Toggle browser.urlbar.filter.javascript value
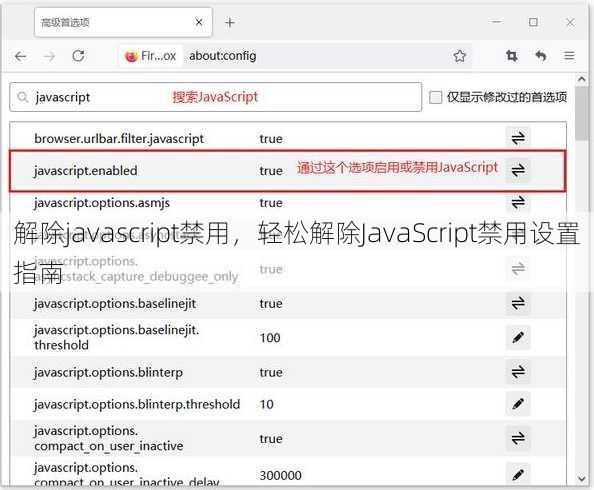Image resolution: width=594 pixels, height=490 pixels. pyautogui.click(x=518, y=138)
